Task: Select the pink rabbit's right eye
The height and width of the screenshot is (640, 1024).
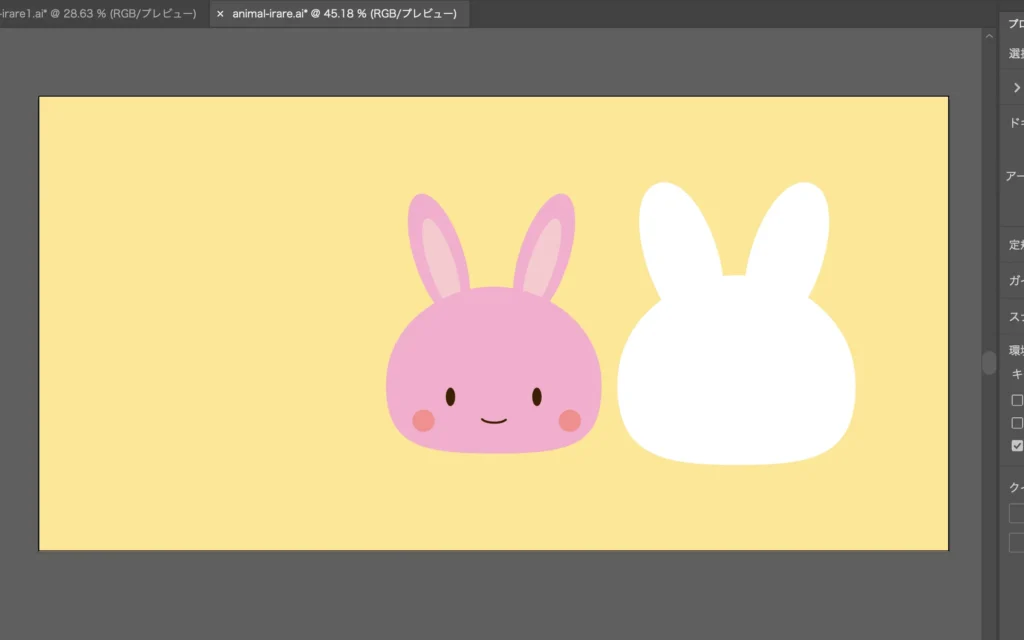Action: 537,397
